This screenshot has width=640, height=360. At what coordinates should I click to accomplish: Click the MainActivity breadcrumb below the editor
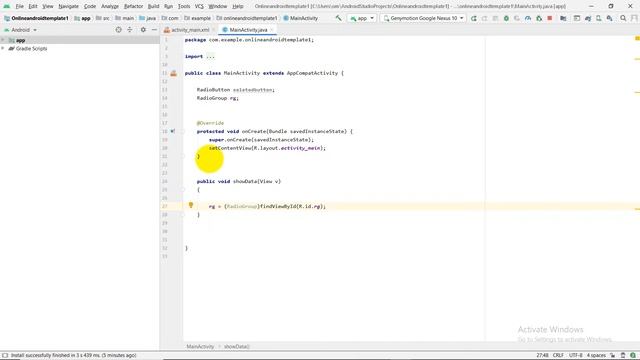point(200,347)
